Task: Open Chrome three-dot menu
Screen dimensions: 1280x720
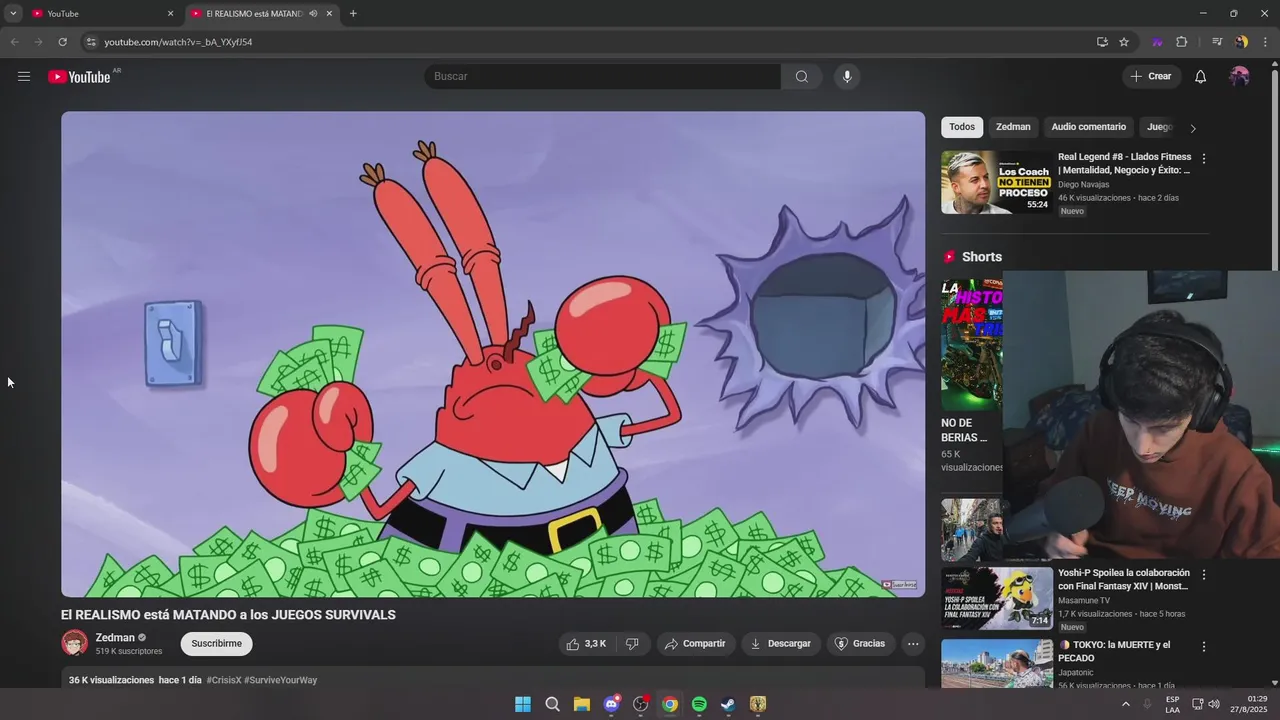Action: click(1265, 42)
